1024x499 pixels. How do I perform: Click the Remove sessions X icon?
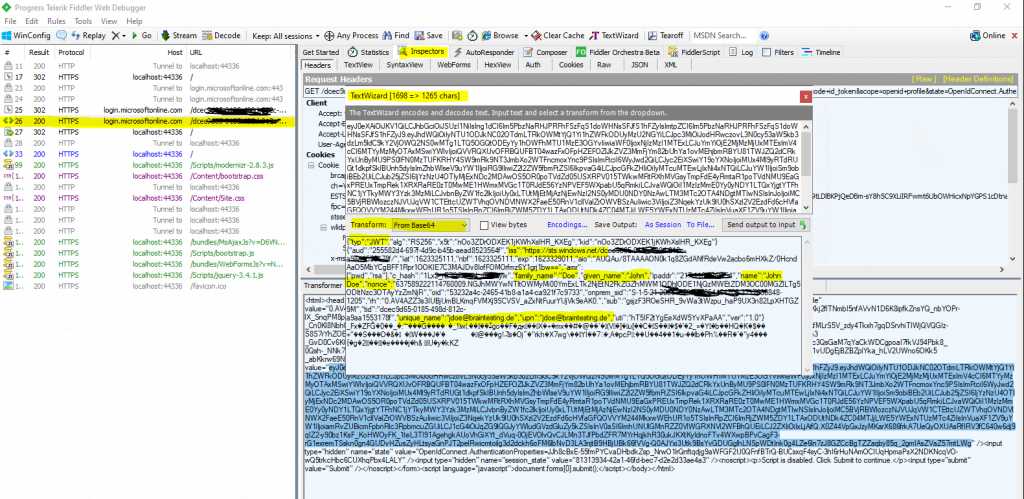[115, 35]
